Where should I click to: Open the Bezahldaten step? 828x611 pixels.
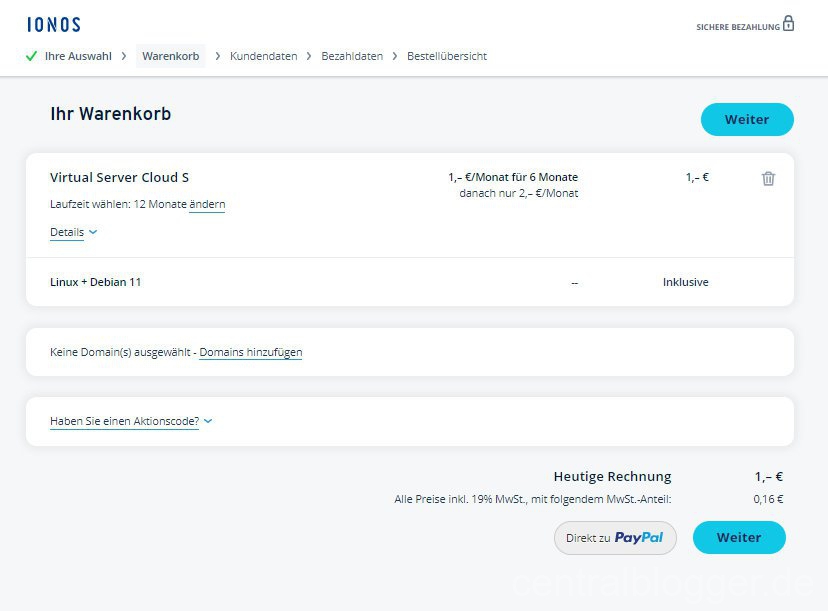pyautogui.click(x=352, y=56)
